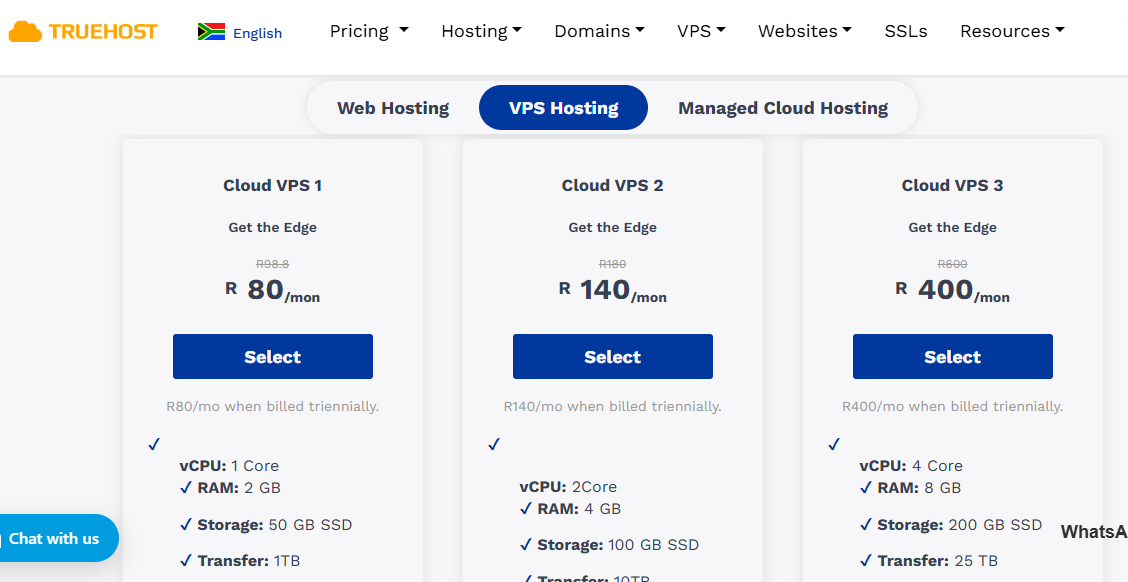Expand the Resources dropdown menu
This screenshot has height=582, width=1128.
1012,31
